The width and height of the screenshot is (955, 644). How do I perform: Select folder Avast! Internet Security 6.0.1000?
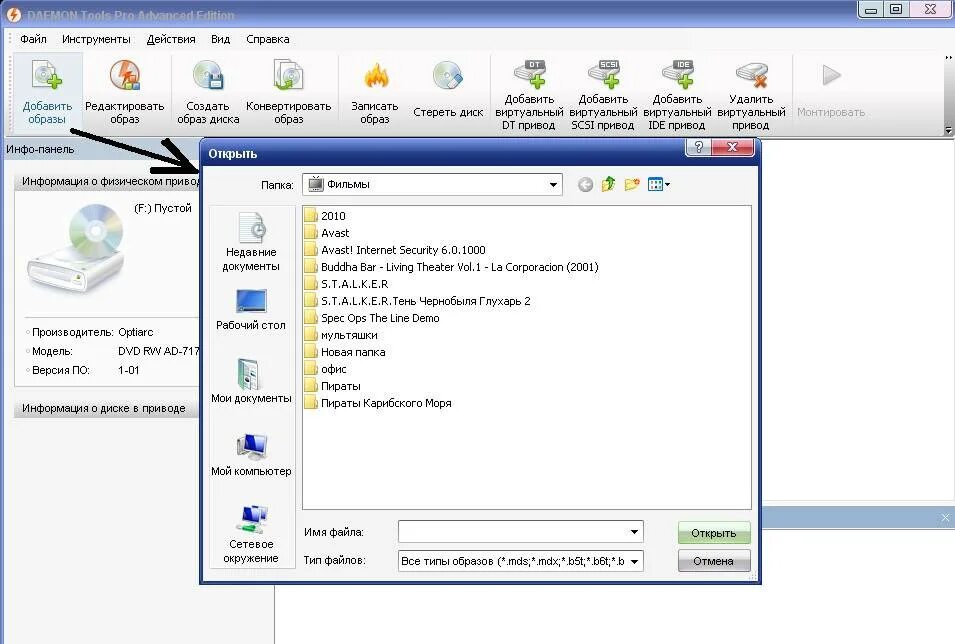pyautogui.click(x=395, y=250)
